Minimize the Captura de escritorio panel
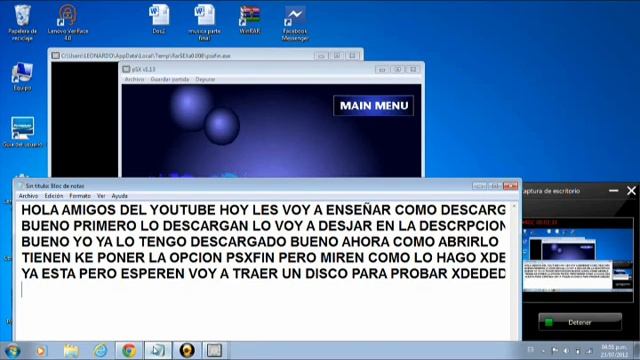The height and width of the screenshot is (360, 640). pyautogui.click(x=613, y=191)
